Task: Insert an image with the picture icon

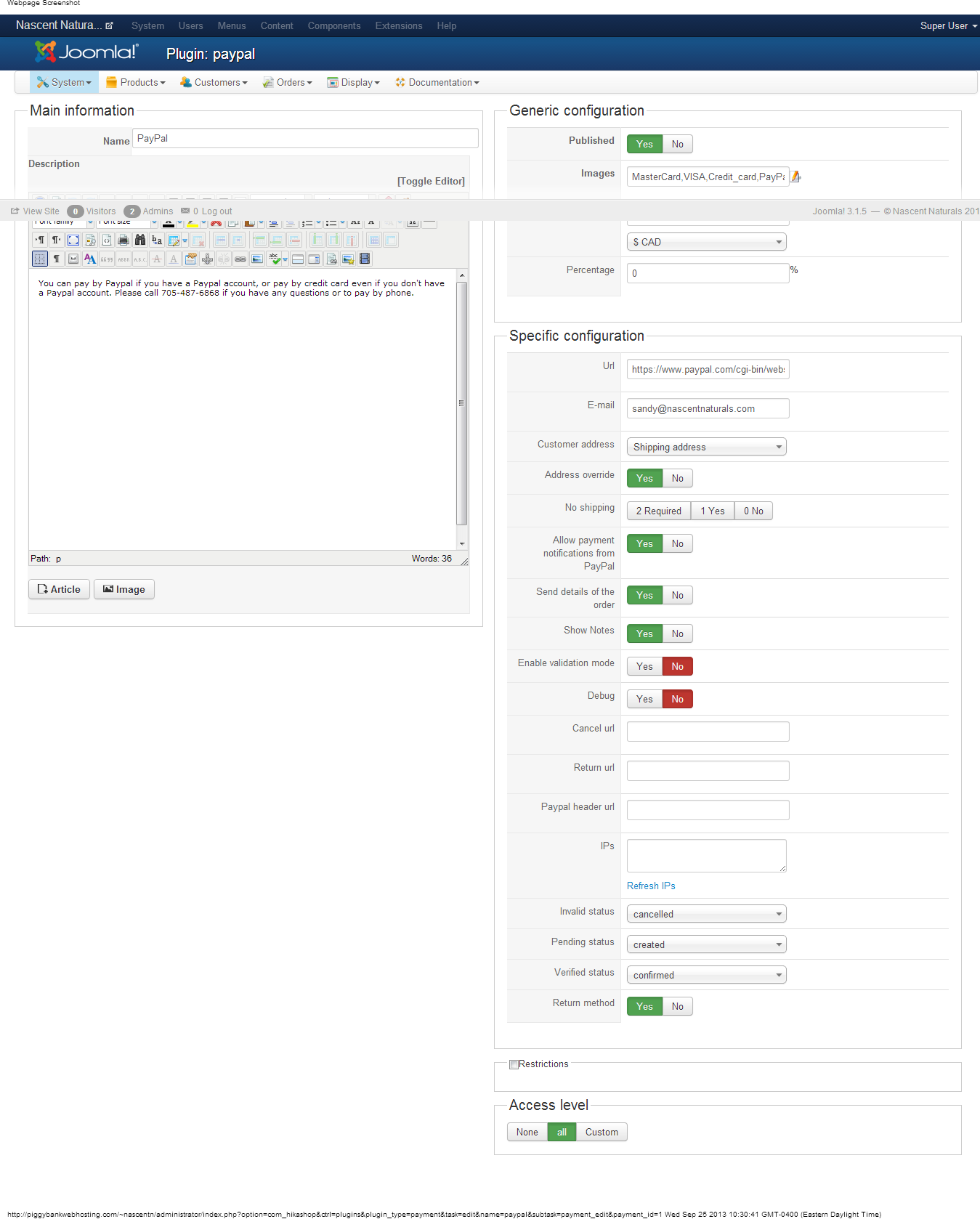Action: (x=257, y=259)
